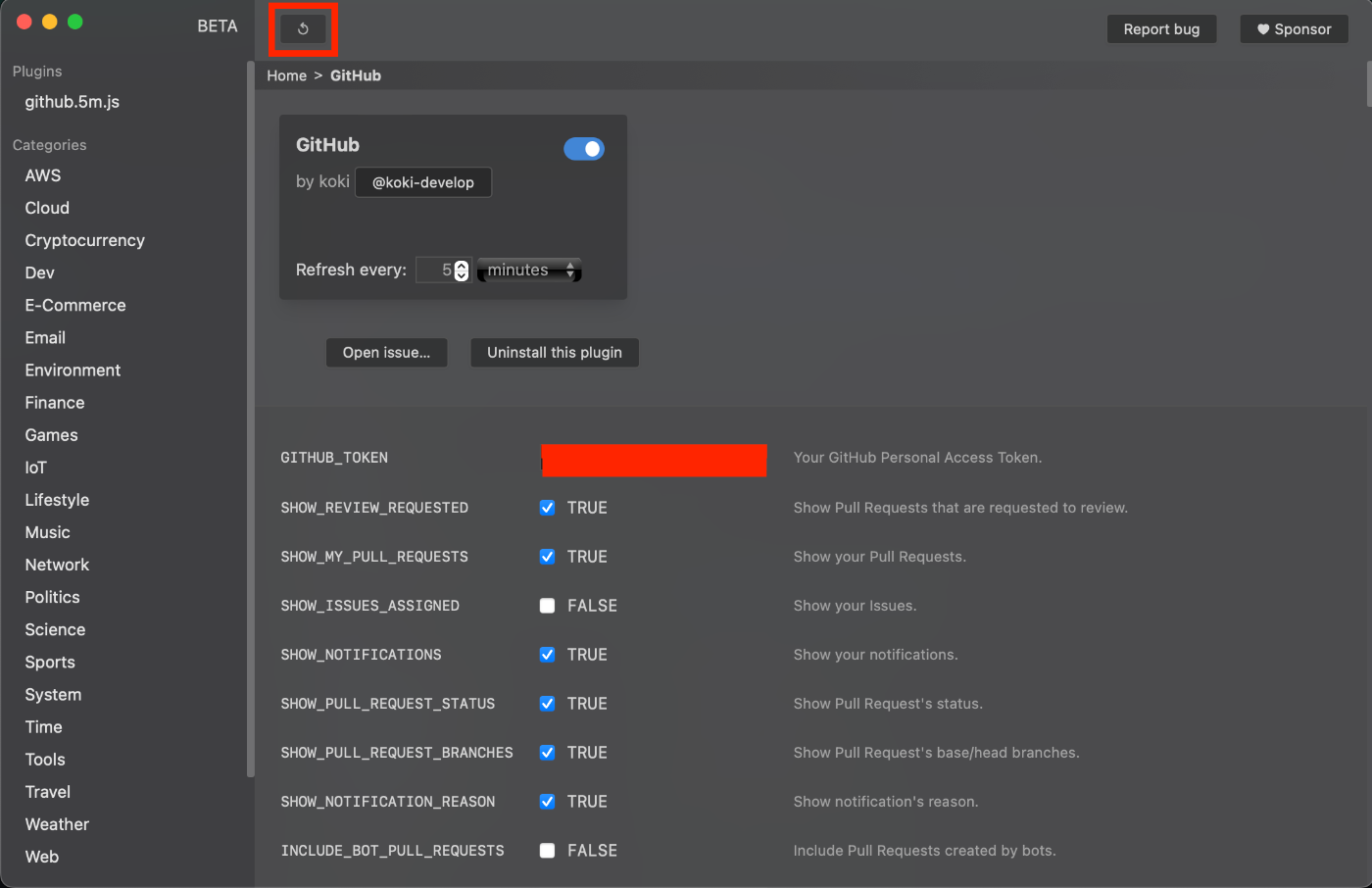Click the main panel vertical scrollbar
This screenshot has height=888, width=1372.
1368,84
